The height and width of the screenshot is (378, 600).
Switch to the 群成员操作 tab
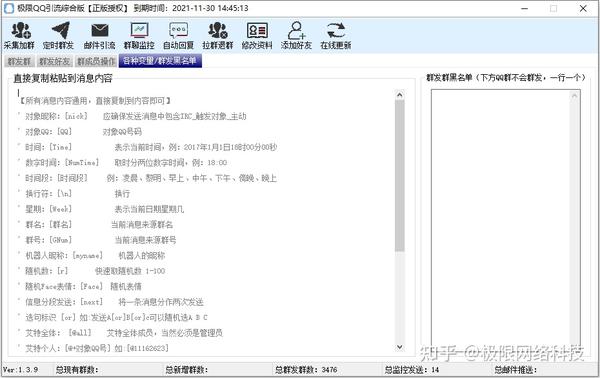(96, 61)
